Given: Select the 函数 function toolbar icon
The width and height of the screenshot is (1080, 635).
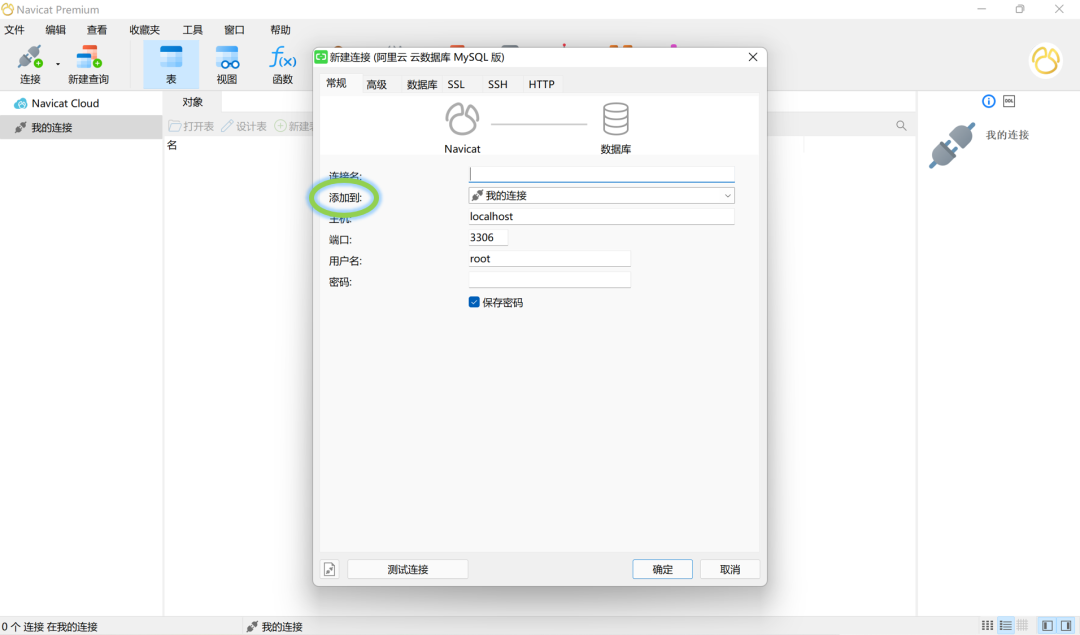Looking at the screenshot, I should click(x=282, y=65).
